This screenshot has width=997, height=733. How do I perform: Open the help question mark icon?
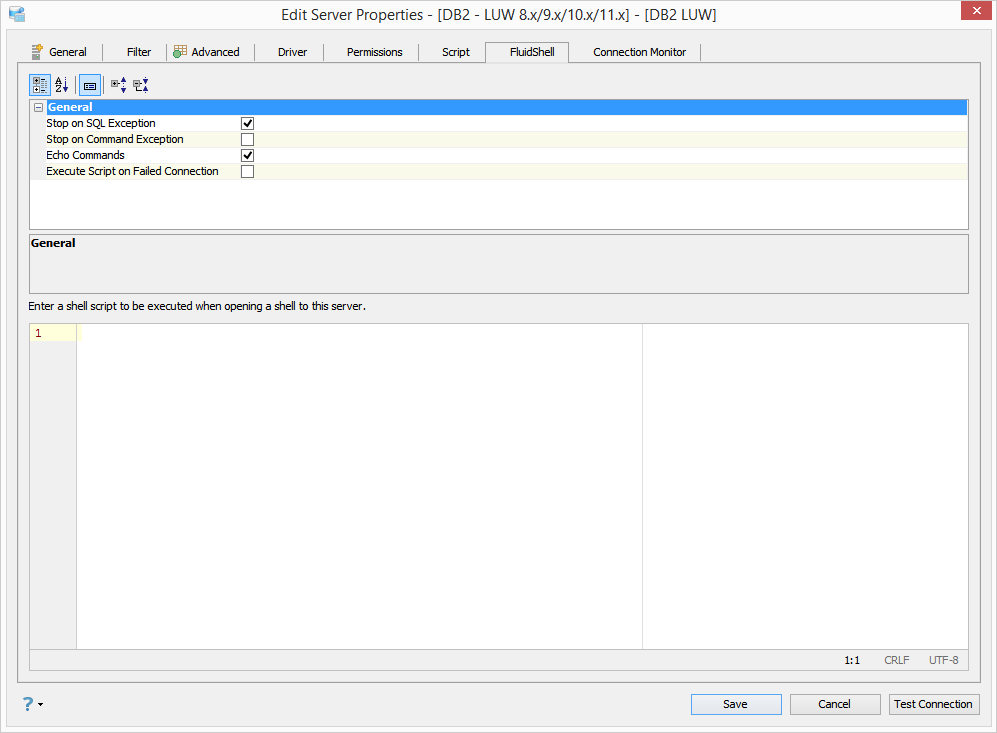pyautogui.click(x=27, y=704)
